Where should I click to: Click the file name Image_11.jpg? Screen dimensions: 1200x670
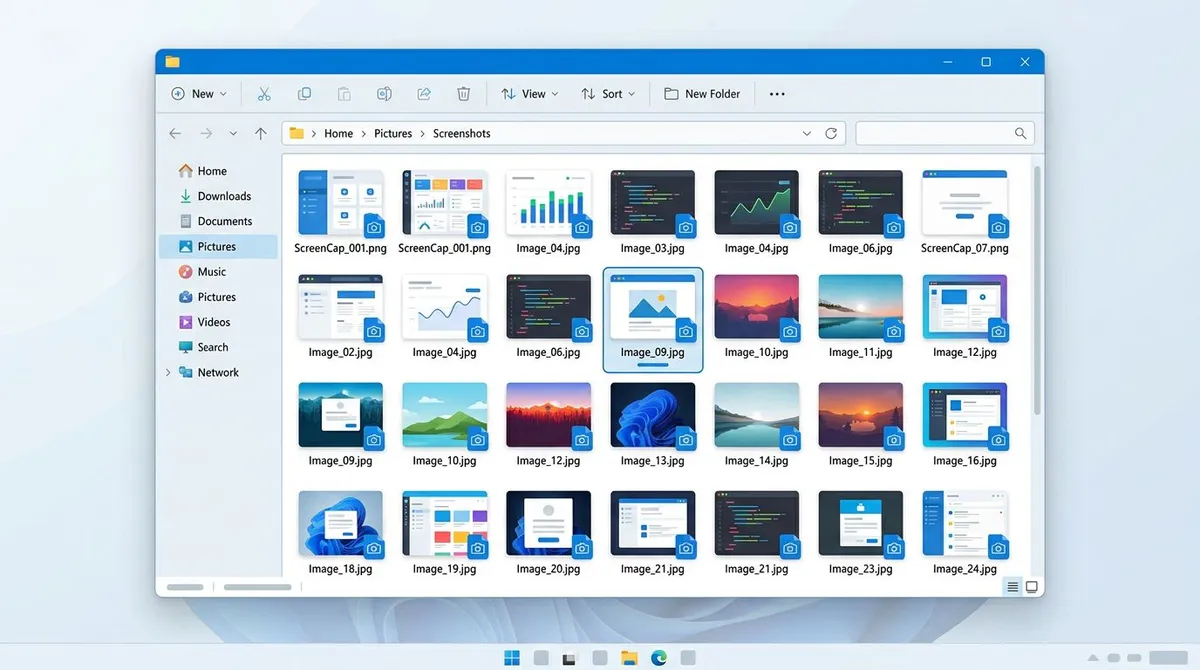coord(860,352)
